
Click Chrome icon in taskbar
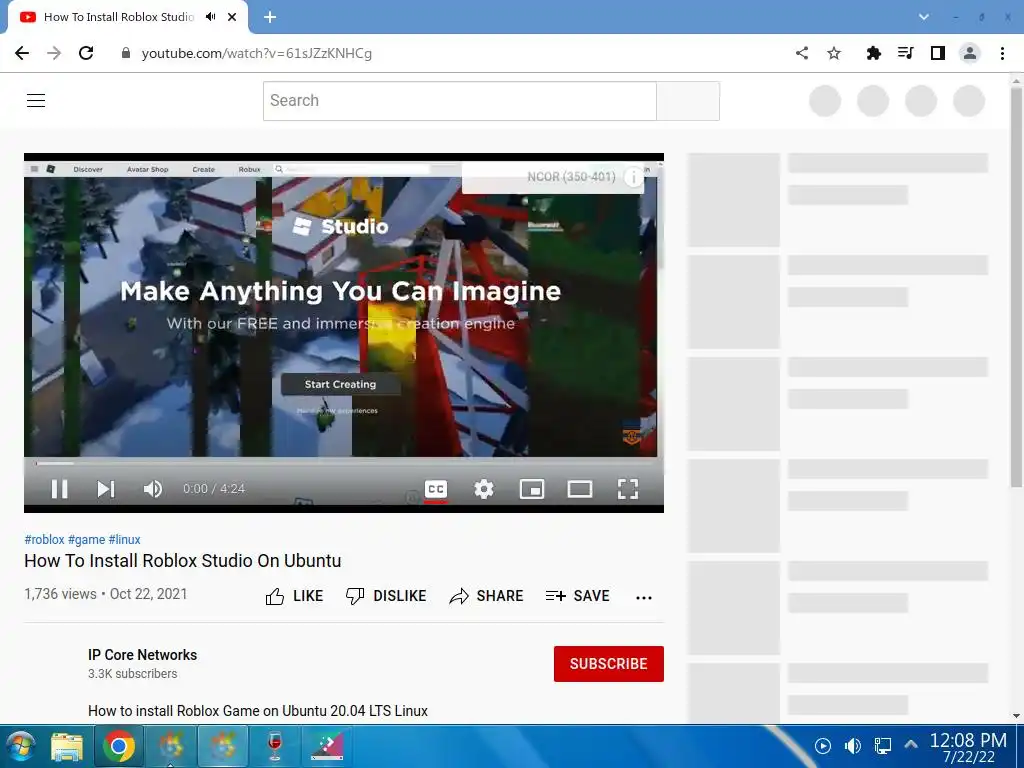tap(119, 746)
